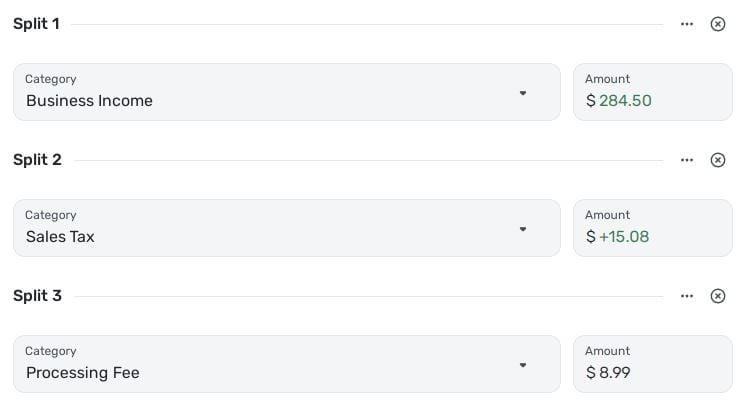Pick a category replacing Processing Fee
This screenshot has width=752, height=415.
click(270, 365)
